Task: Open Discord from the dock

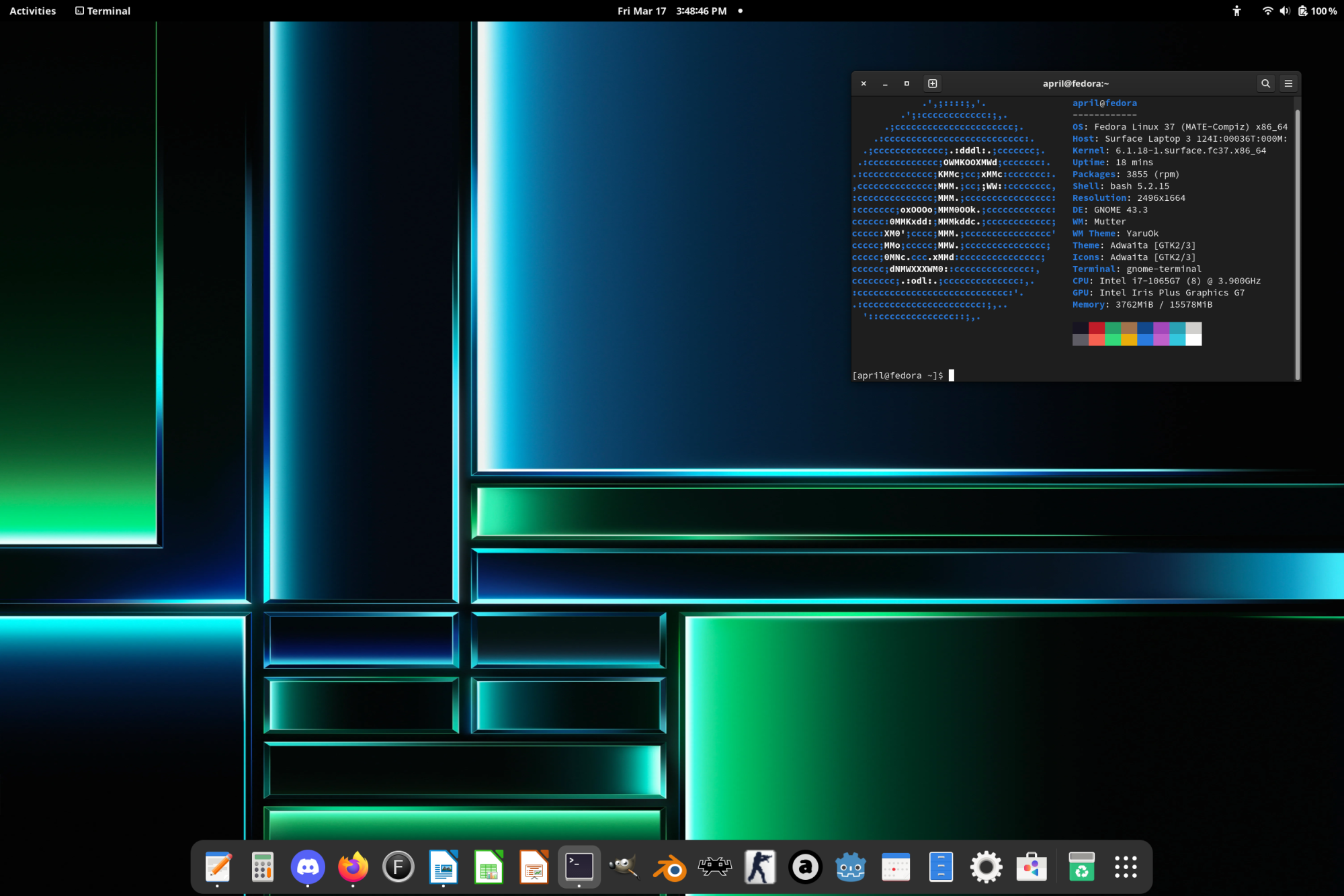Action: (x=308, y=867)
